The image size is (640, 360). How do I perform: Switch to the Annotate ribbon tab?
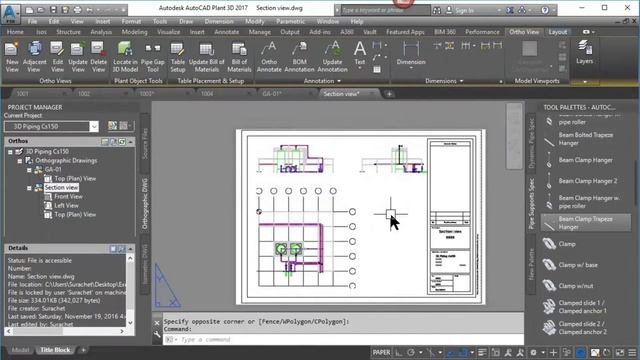[x=227, y=32]
